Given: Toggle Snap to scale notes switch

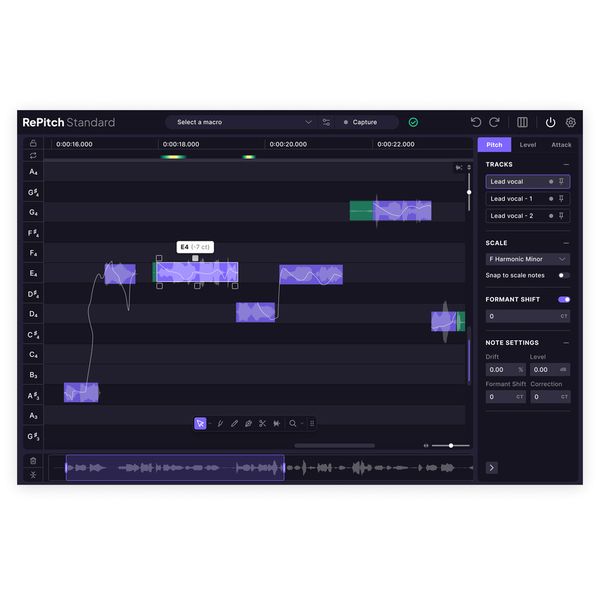Looking at the screenshot, I should click(564, 275).
